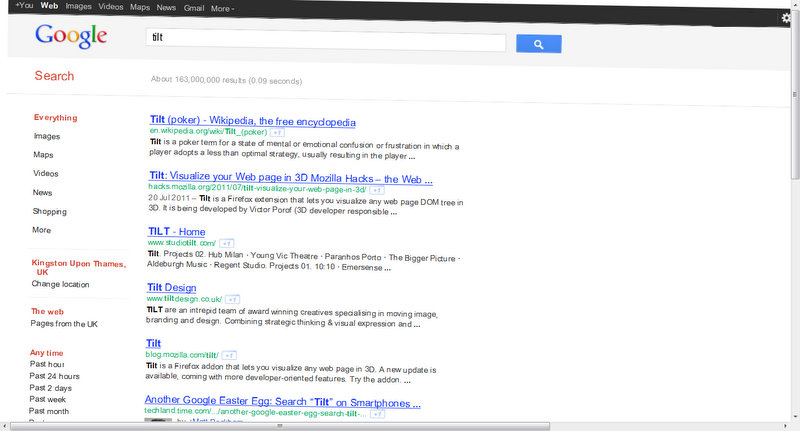Filter results by Images in the left sidebar
Image resolution: width=800 pixels, height=431 pixels.
pyautogui.click(x=46, y=136)
